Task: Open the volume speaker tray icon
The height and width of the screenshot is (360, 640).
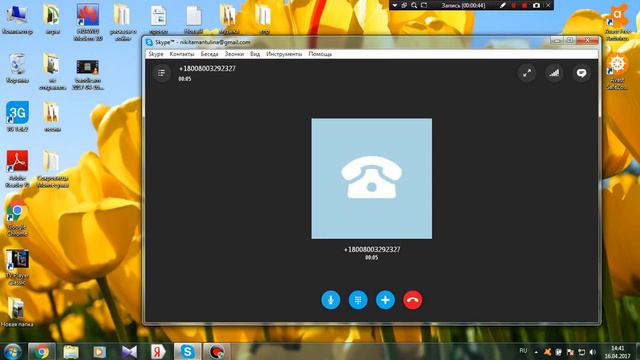Action: (593, 352)
